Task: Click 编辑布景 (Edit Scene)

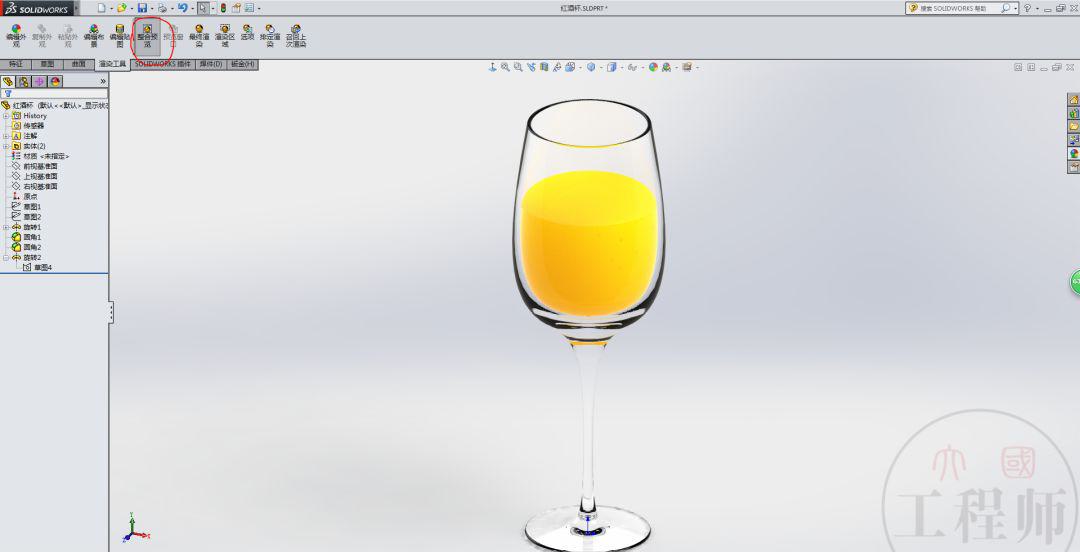Action: click(94, 37)
